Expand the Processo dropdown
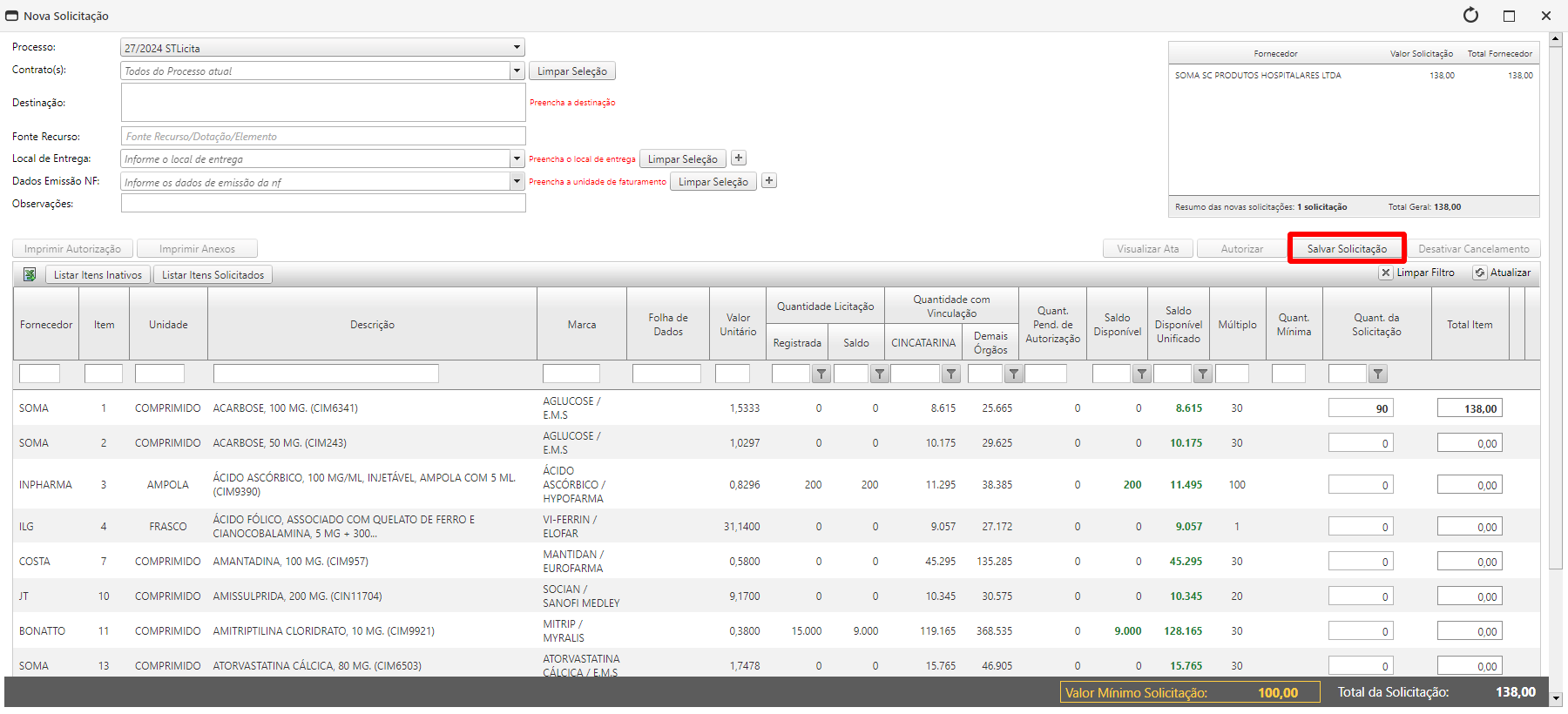 (x=517, y=48)
